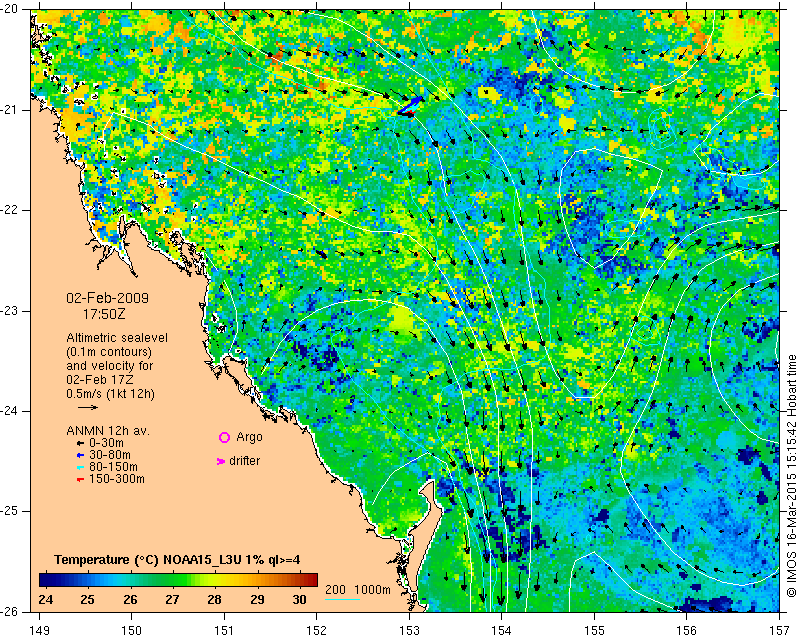800x640 pixels.
Task: Click the 0.5m/s velocity scale arrow
Action: pos(88,407)
